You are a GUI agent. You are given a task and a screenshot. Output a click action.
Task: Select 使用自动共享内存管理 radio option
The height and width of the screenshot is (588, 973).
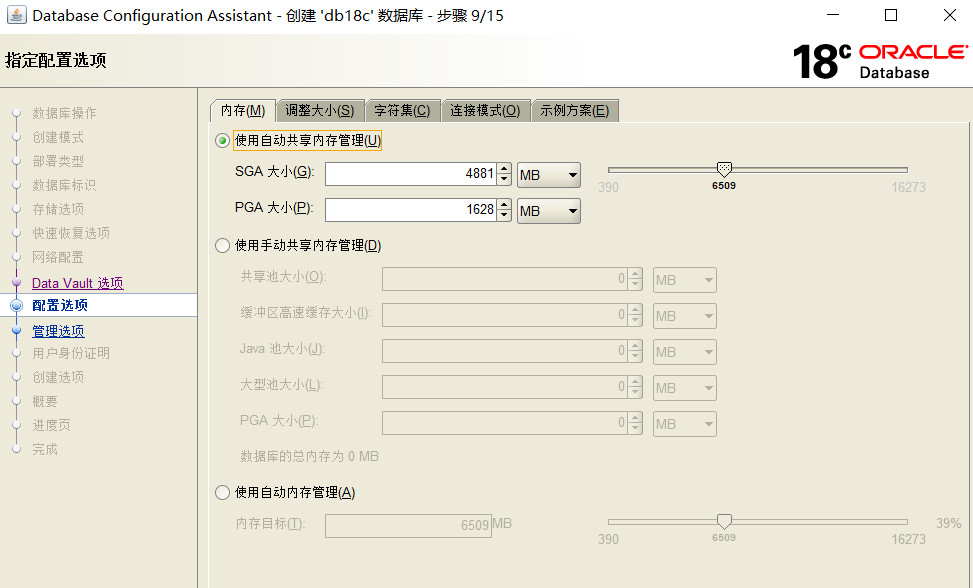point(223,141)
